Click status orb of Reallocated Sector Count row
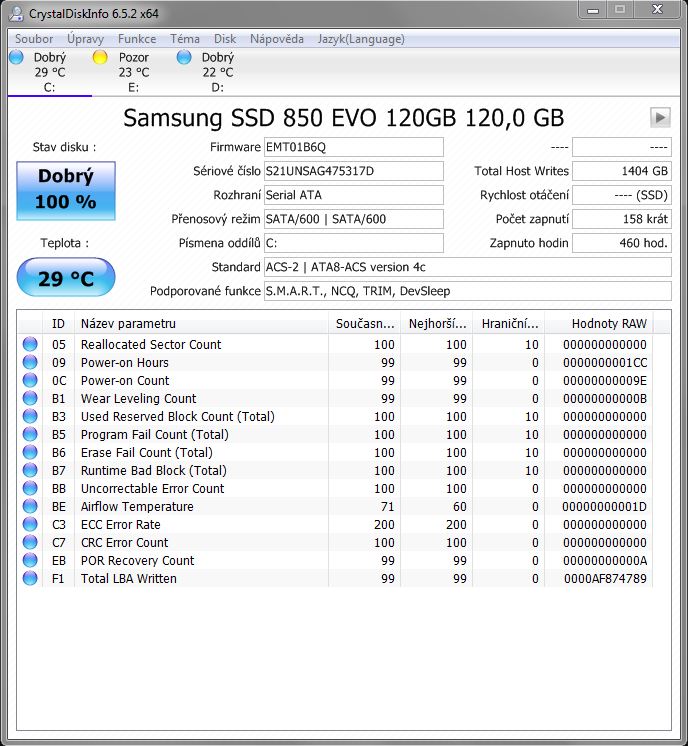 coord(30,344)
